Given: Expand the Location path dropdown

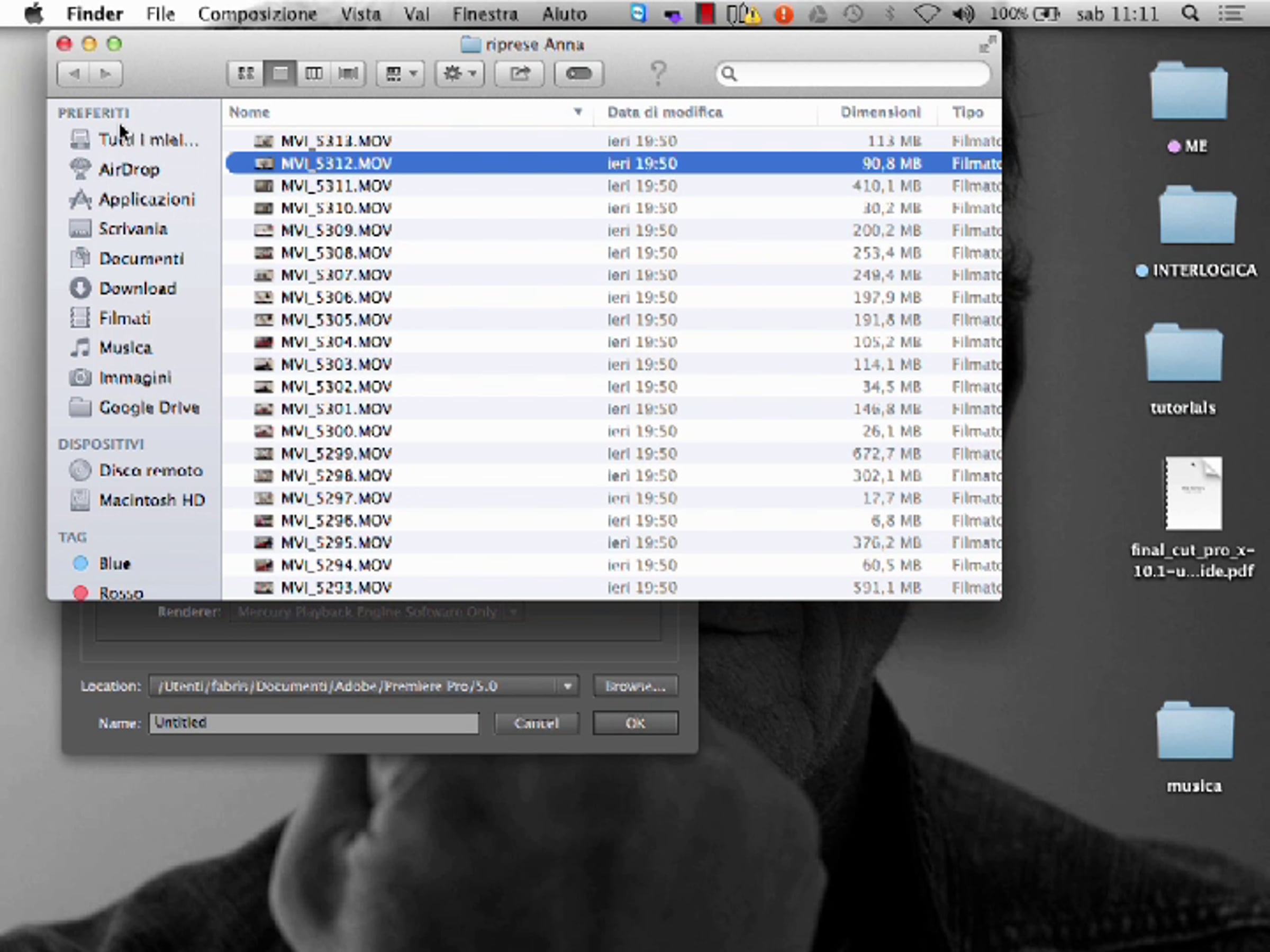Looking at the screenshot, I should pyautogui.click(x=567, y=686).
